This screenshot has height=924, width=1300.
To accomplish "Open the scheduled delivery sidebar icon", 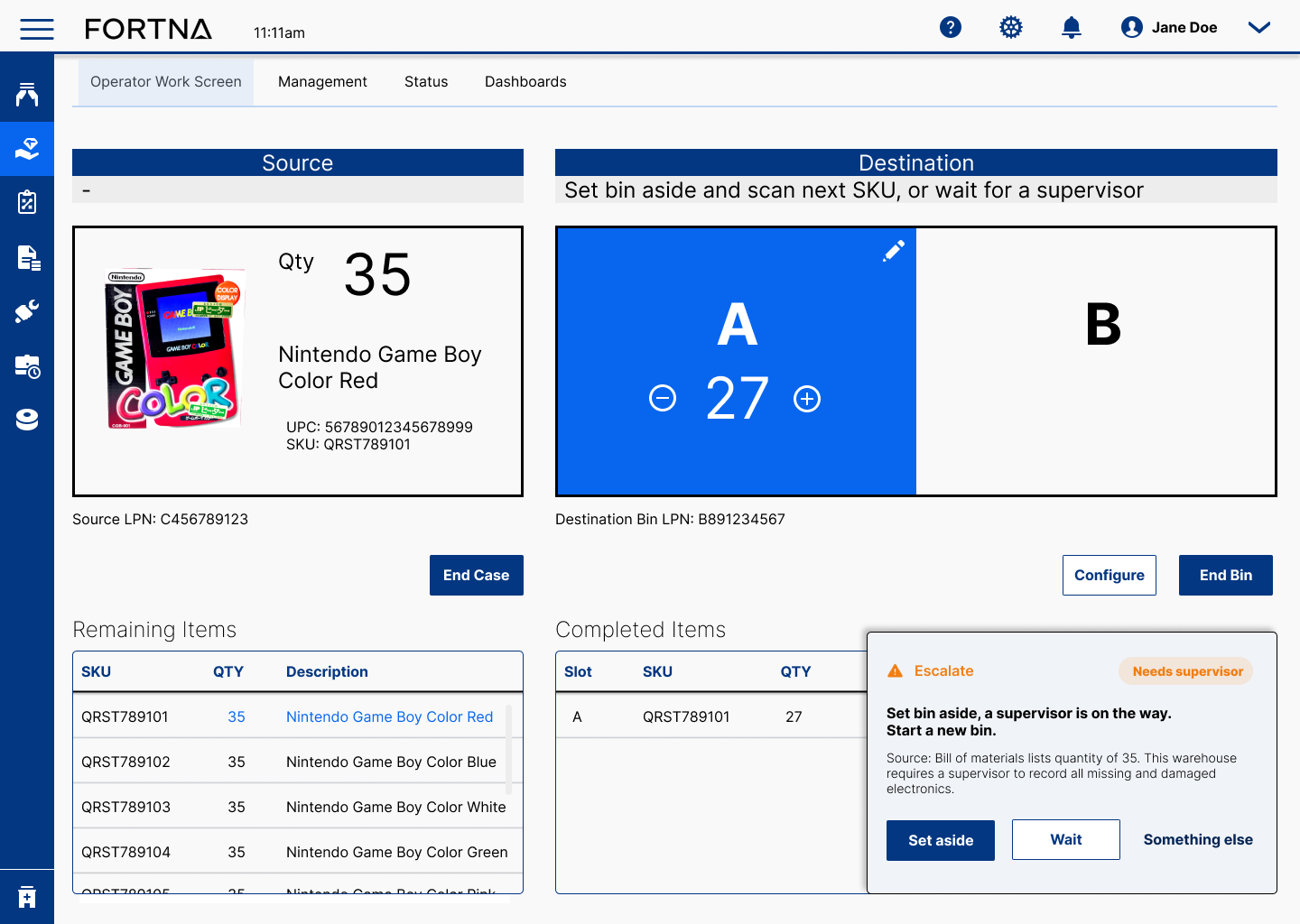I will pos(27,365).
